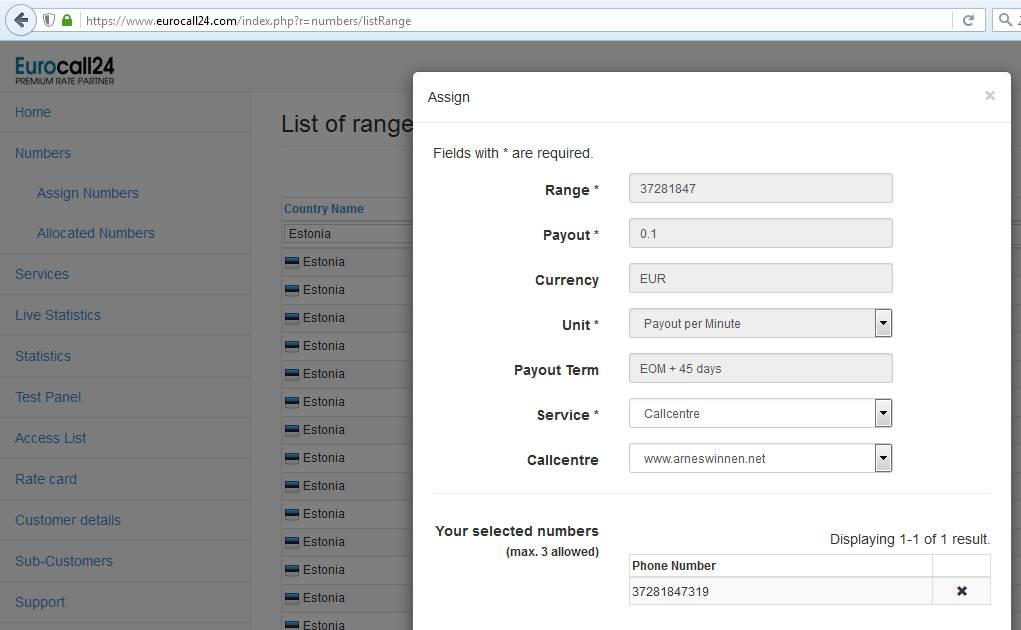Click the shield tracking protection icon
The width and height of the screenshot is (1021, 630).
click(x=48, y=20)
